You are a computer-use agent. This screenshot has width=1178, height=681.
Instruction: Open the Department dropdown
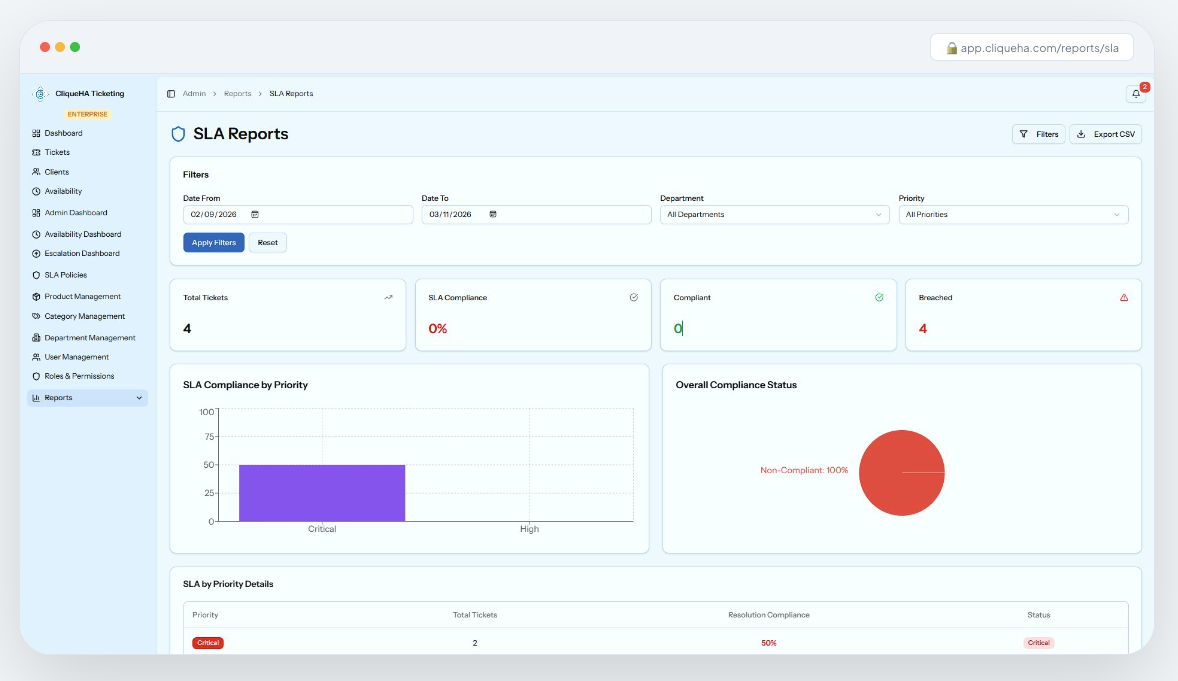click(774, 214)
